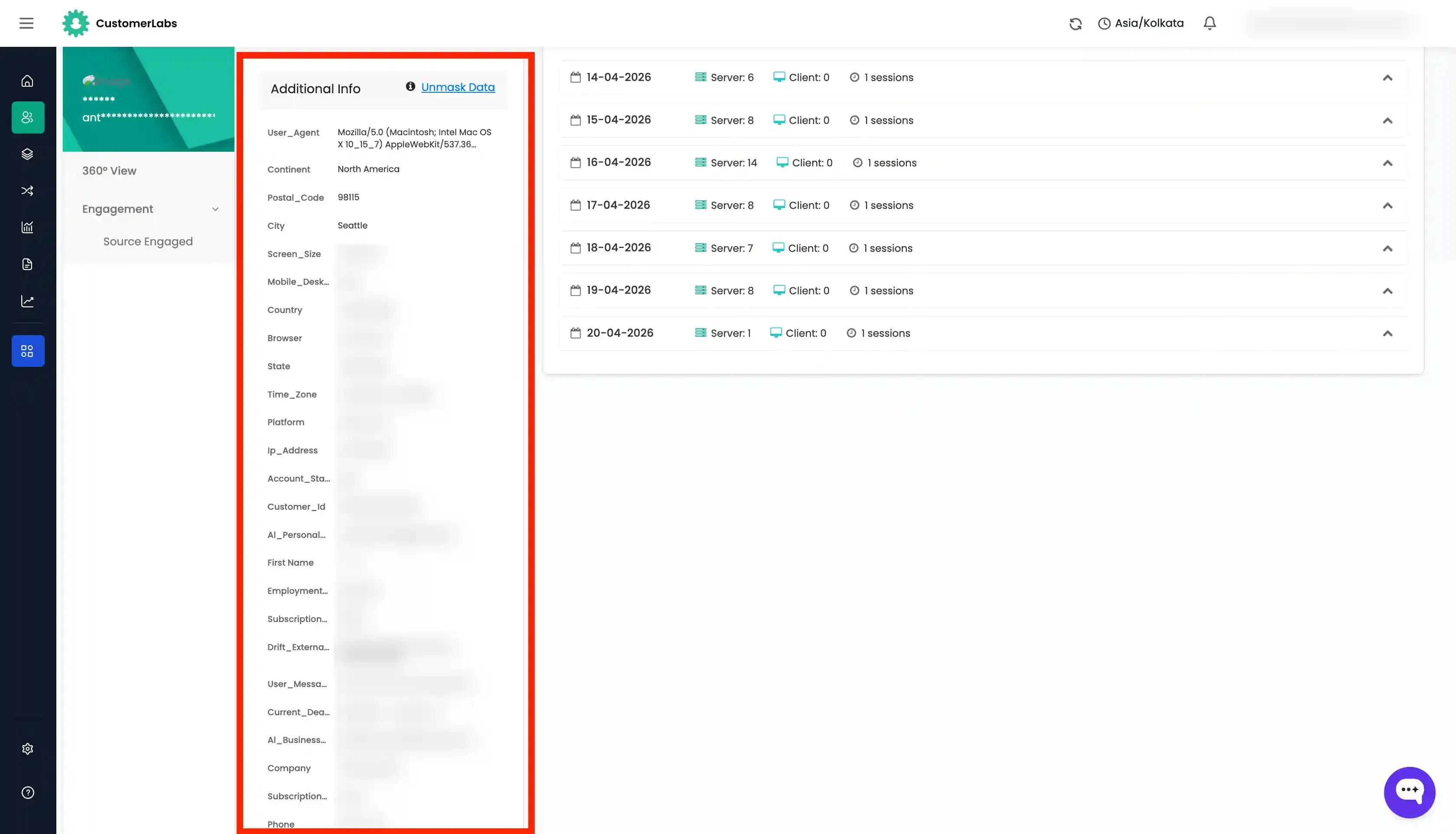
Task: Click "Client: 0" in the 20-04-2026 row
Action: [806, 333]
